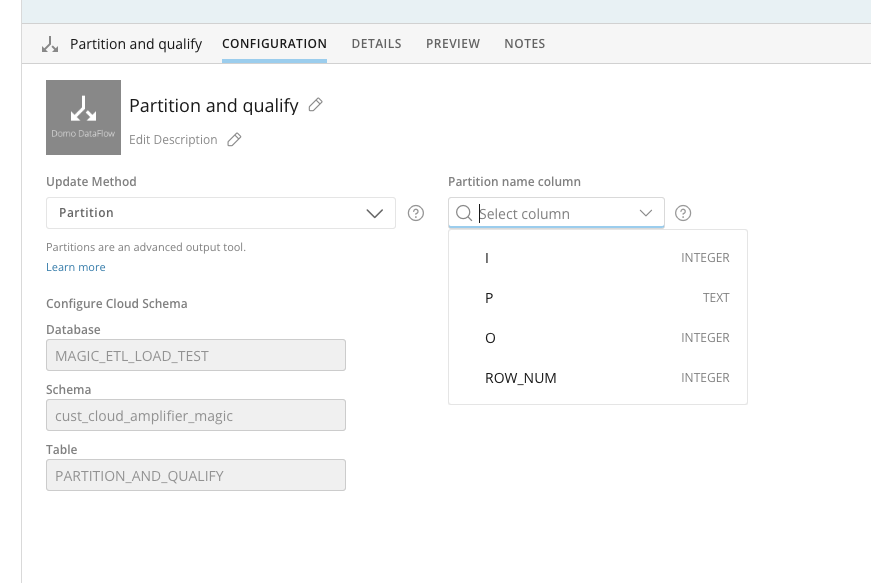Go to the Notes tab

coord(525,44)
